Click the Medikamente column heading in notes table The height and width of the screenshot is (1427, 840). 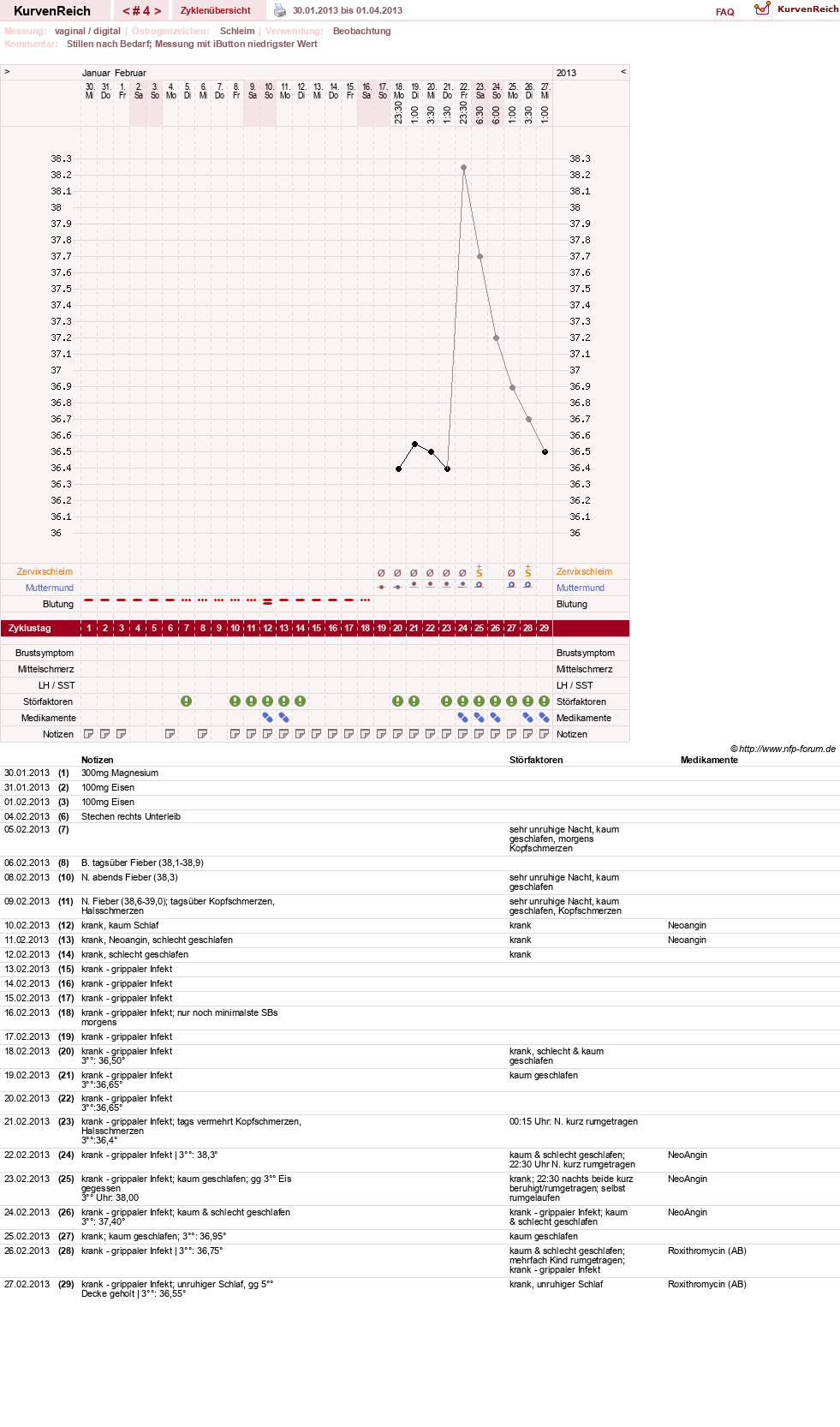click(x=709, y=760)
